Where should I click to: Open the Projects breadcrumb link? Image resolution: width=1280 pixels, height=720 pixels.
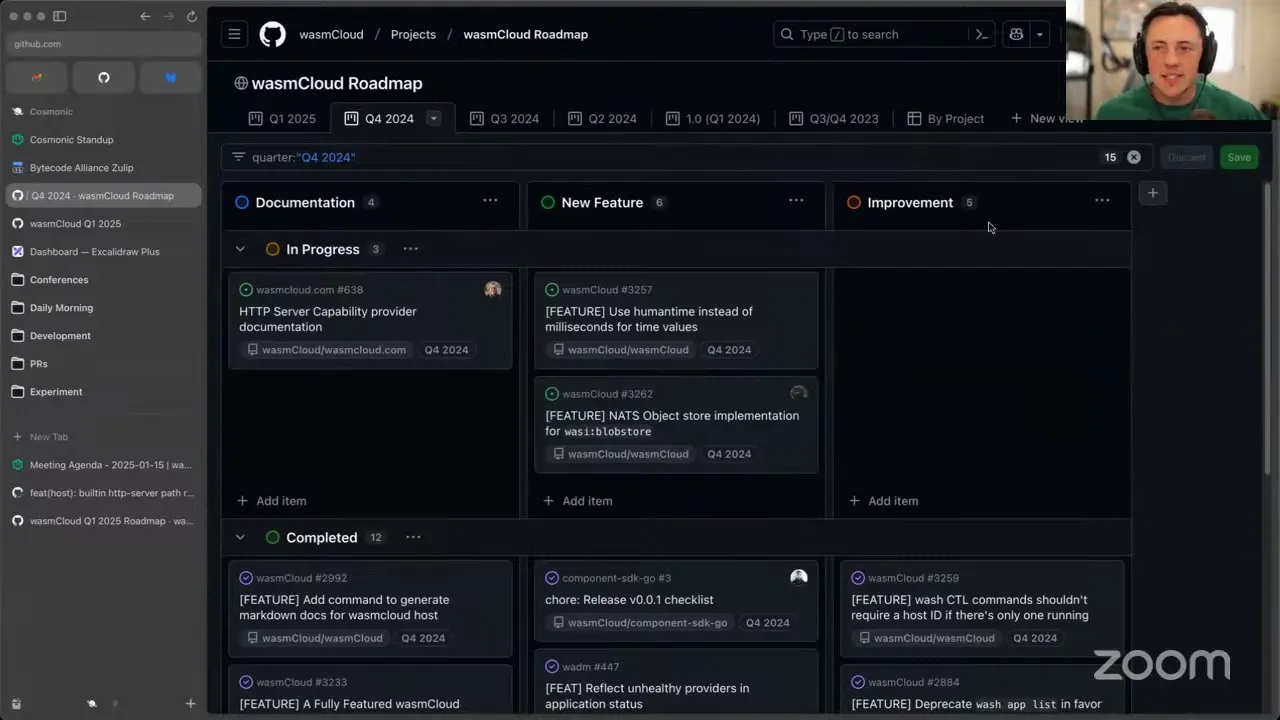coord(413,34)
